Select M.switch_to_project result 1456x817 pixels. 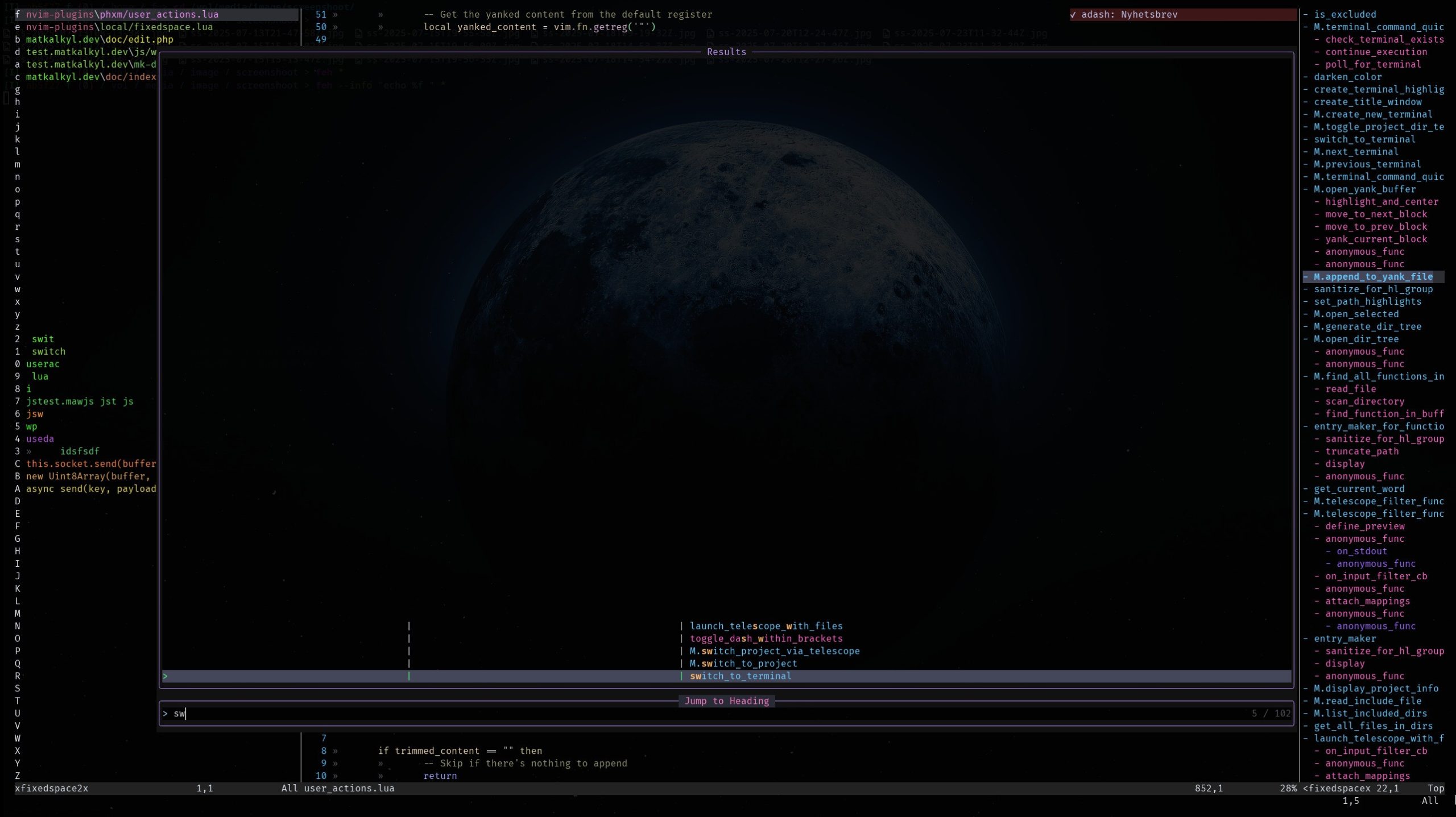pos(743,663)
